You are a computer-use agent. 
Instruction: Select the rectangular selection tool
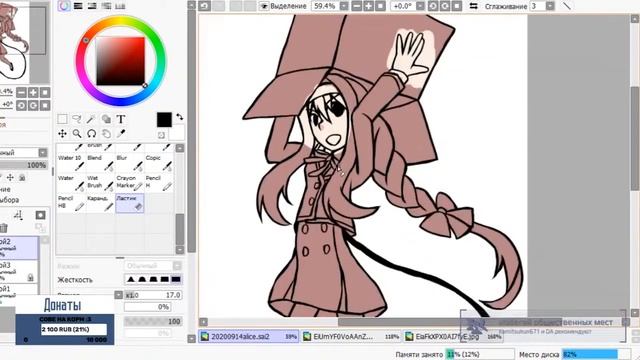(x=62, y=119)
